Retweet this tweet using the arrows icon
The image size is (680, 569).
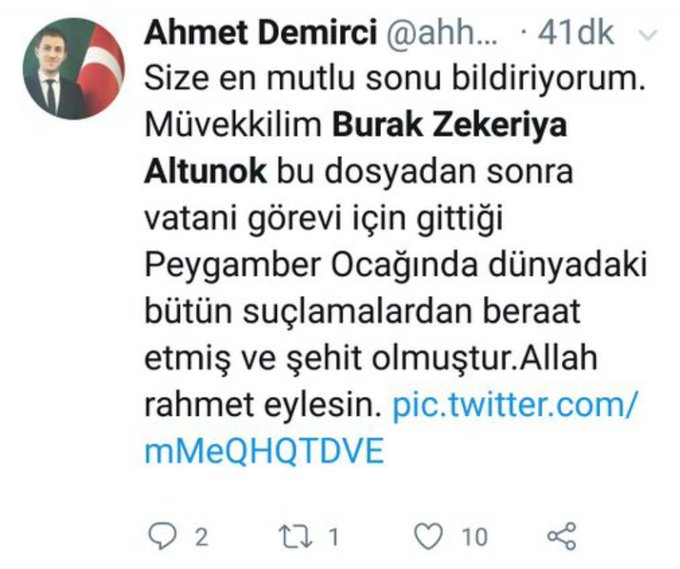tap(295, 536)
